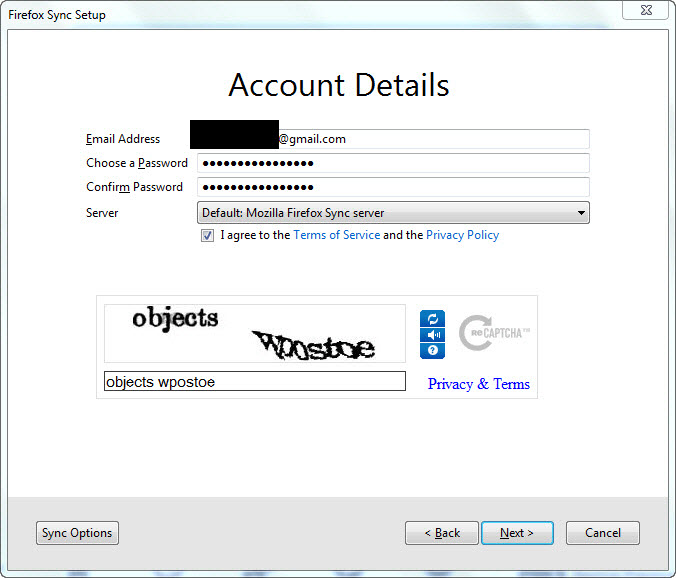This screenshot has width=676, height=578.
Task: Focus the Email Address field
Action: [393, 139]
